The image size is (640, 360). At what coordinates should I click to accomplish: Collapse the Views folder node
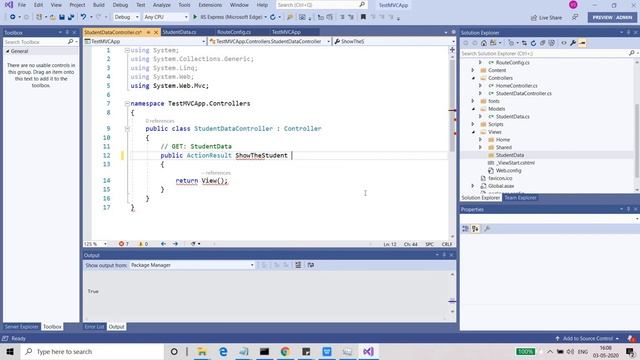point(473,132)
